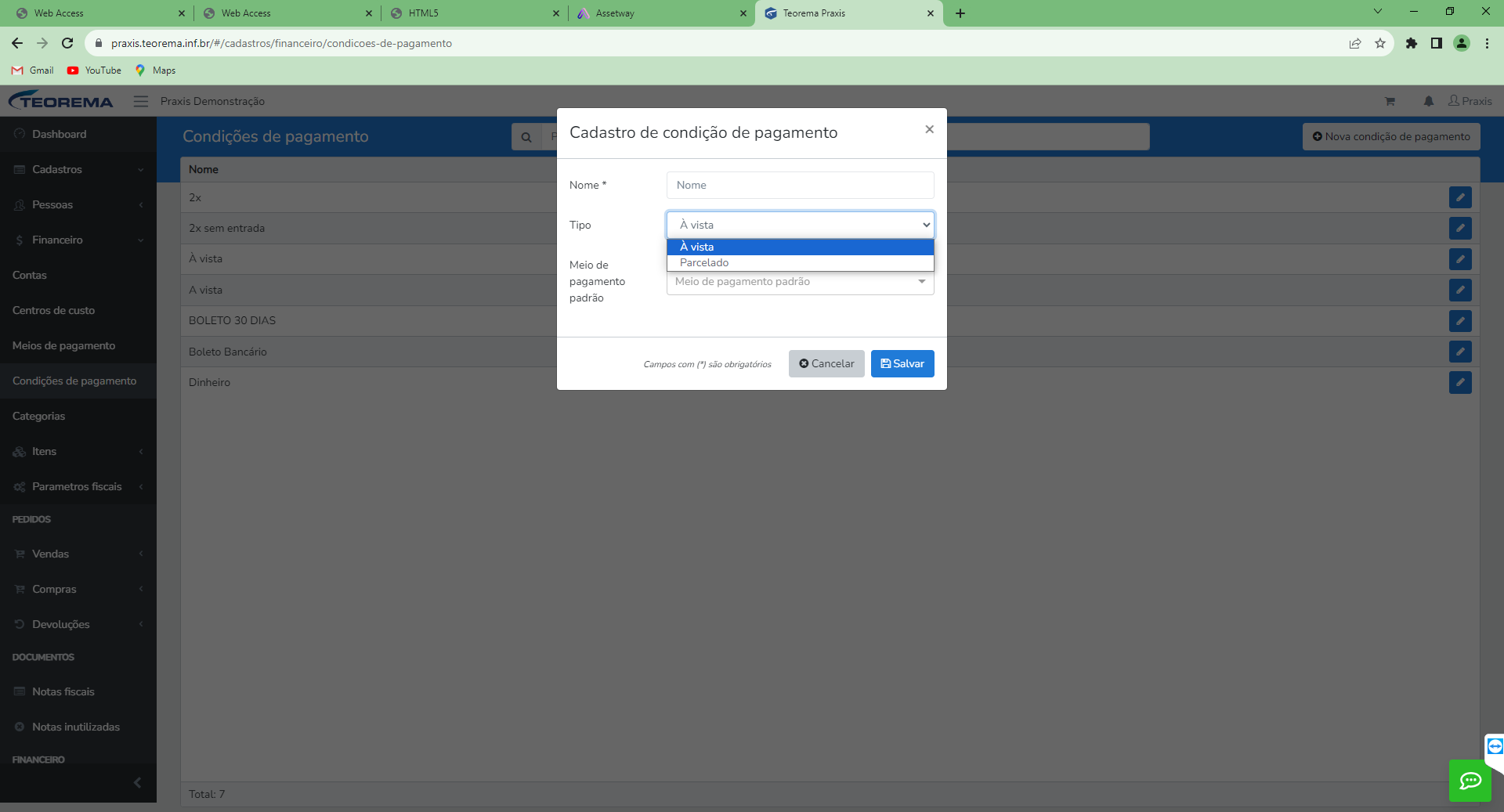Click the BOLETO 30 DIAS row text
The image size is (1504, 812).
tap(232, 320)
